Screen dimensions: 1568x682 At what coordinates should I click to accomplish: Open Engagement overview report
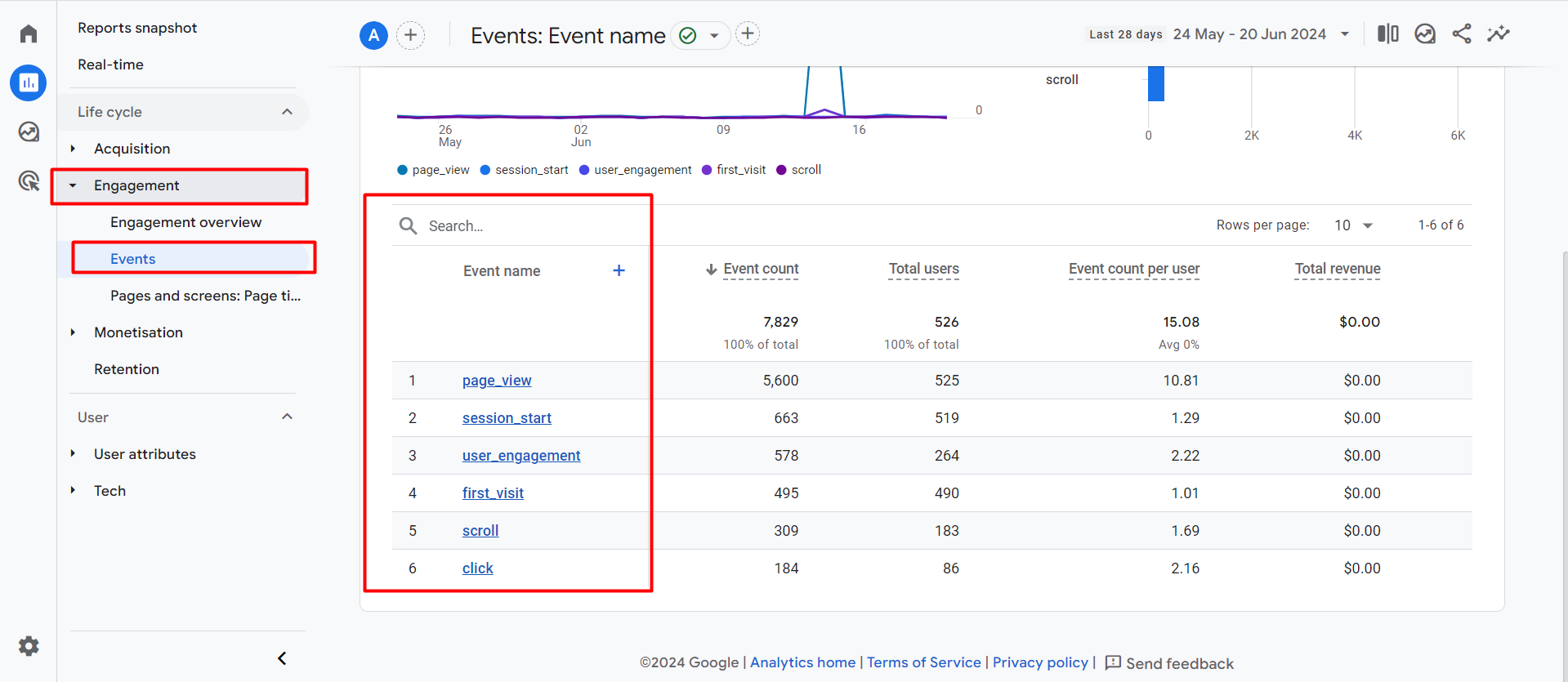[x=185, y=222]
